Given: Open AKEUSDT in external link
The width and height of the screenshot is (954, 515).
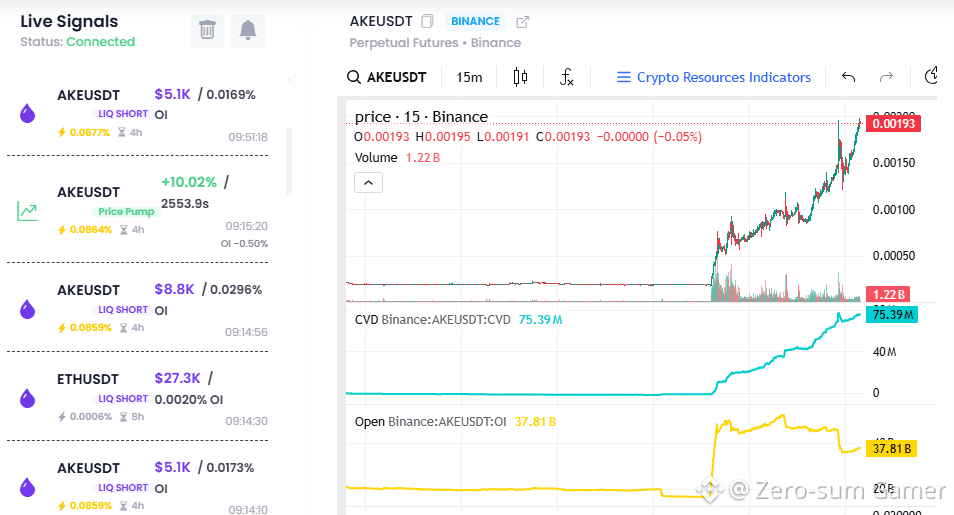Looking at the screenshot, I should pyautogui.click(x=523, y=23).
